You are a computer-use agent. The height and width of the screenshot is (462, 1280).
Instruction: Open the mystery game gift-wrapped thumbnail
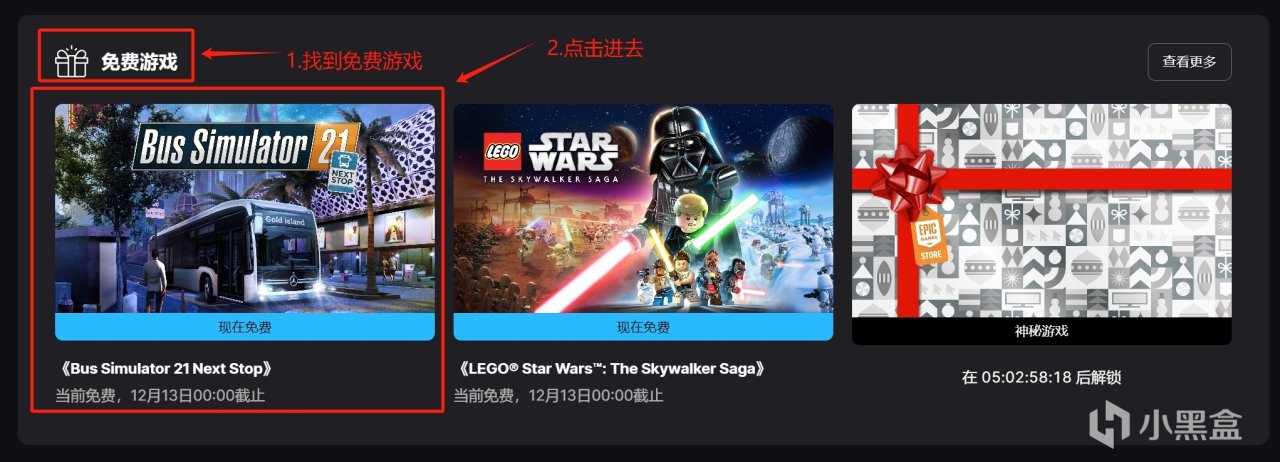click(1042, 210)
